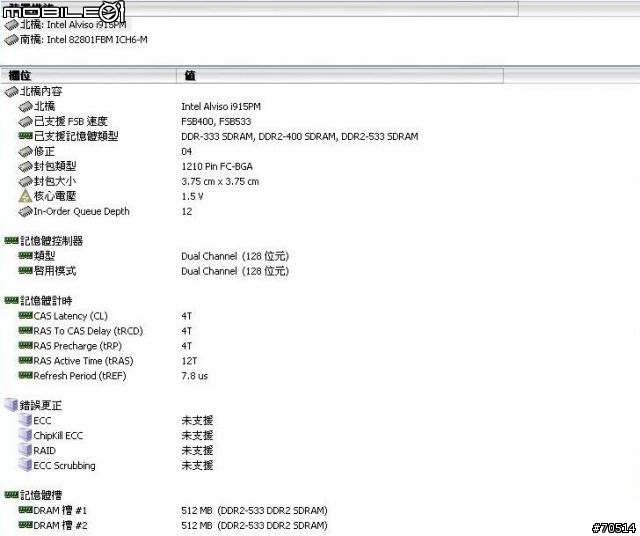This screenshot has height=536, width=640.
Task: Click the 記憶體槽 group label
Action: click(x=41, y=495)
